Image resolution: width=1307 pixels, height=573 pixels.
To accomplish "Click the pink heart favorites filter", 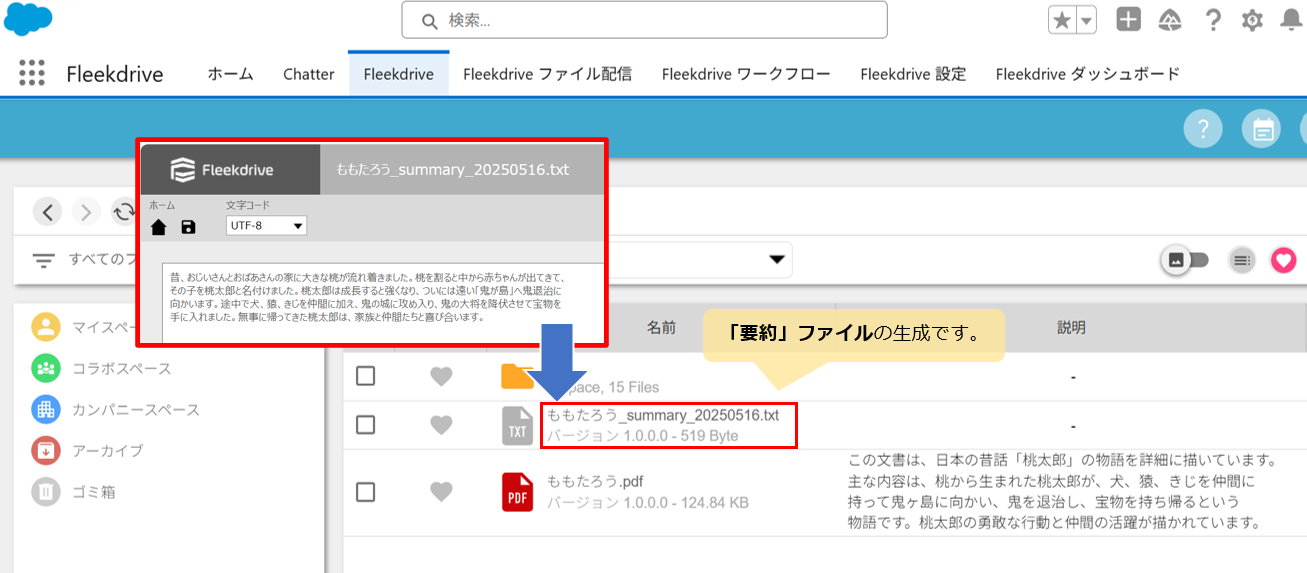I will click(1284, 260).
